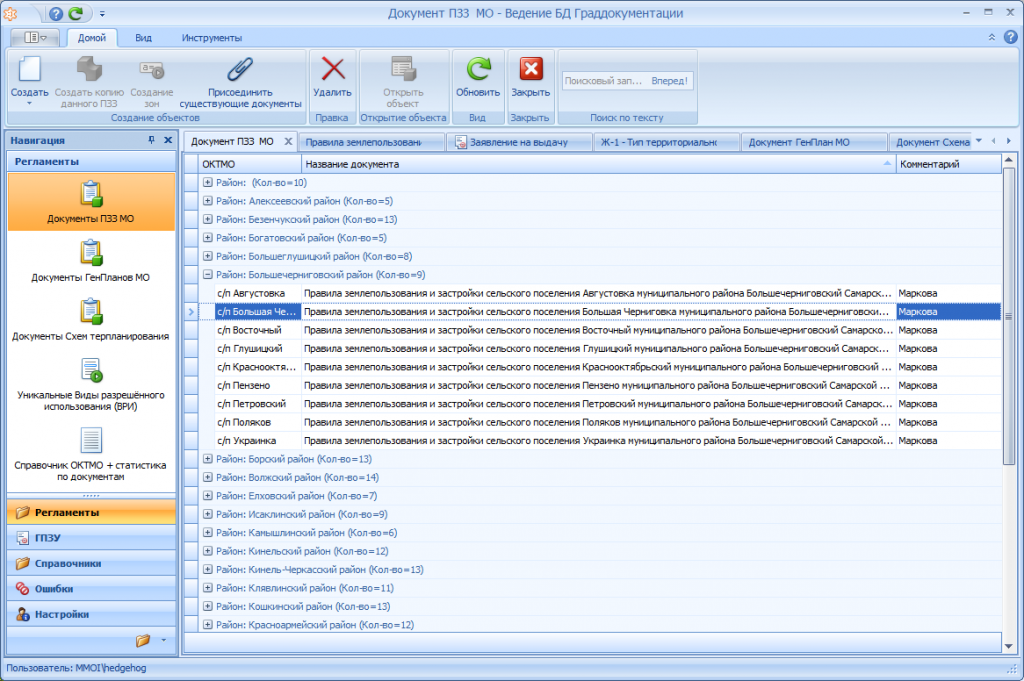Expand group Район: Волжский район
This screenshot has width=1024, height=681.
click(207, 477)
